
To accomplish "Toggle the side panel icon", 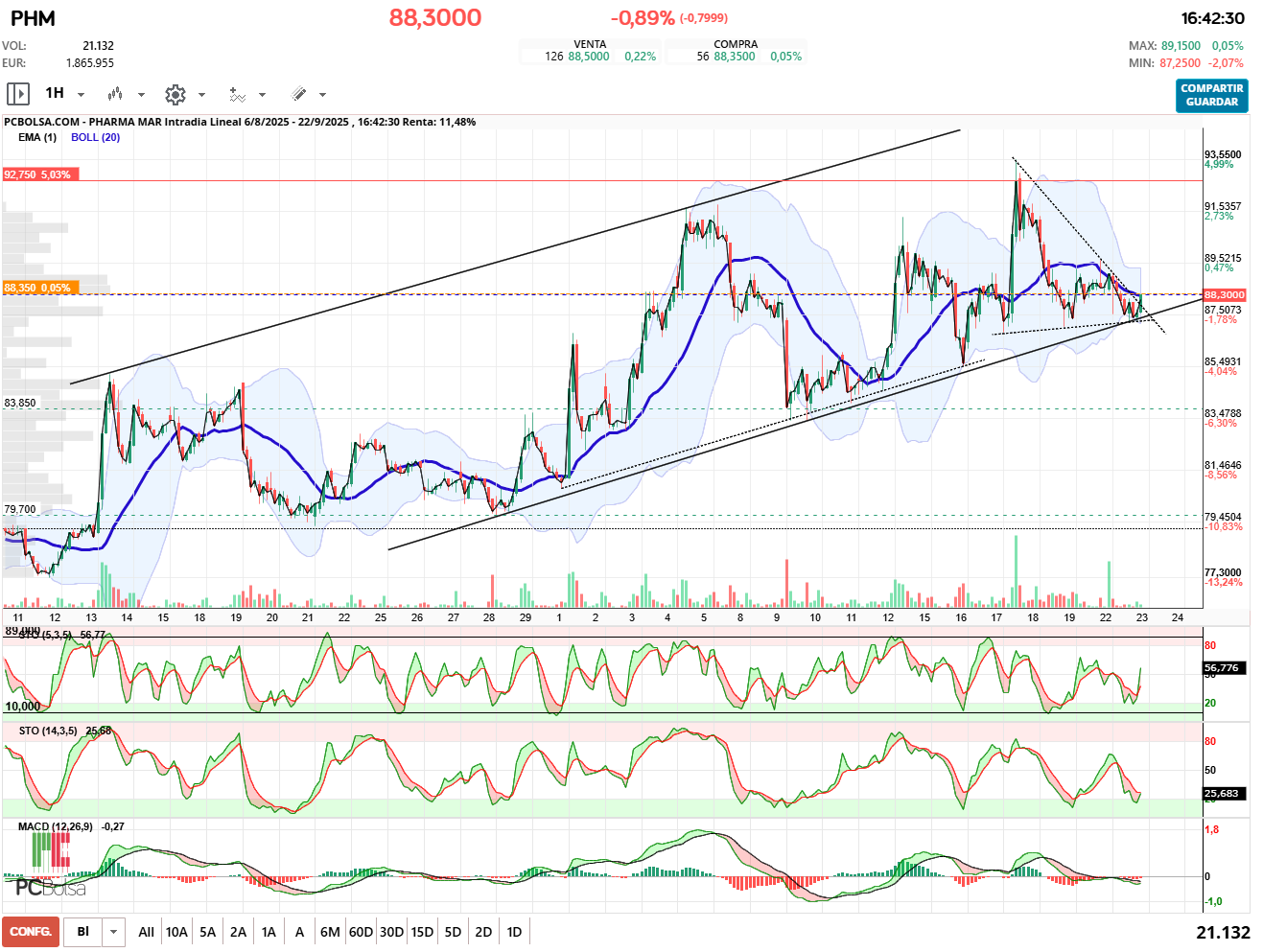I will click(18, 94).
